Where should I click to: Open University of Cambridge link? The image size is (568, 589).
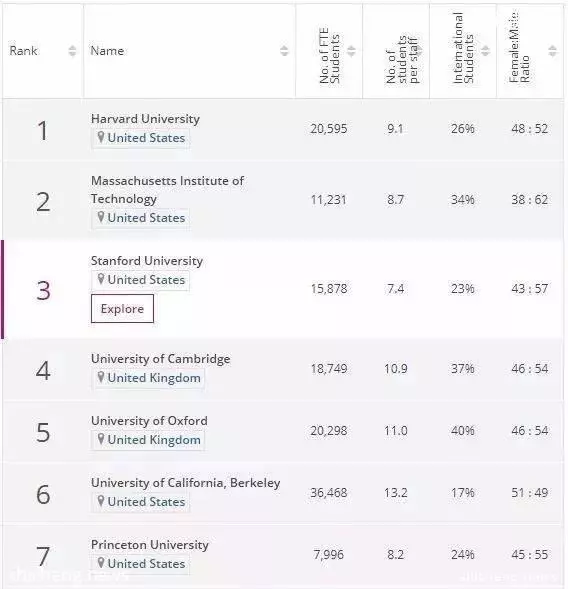[x=160, y=359]
